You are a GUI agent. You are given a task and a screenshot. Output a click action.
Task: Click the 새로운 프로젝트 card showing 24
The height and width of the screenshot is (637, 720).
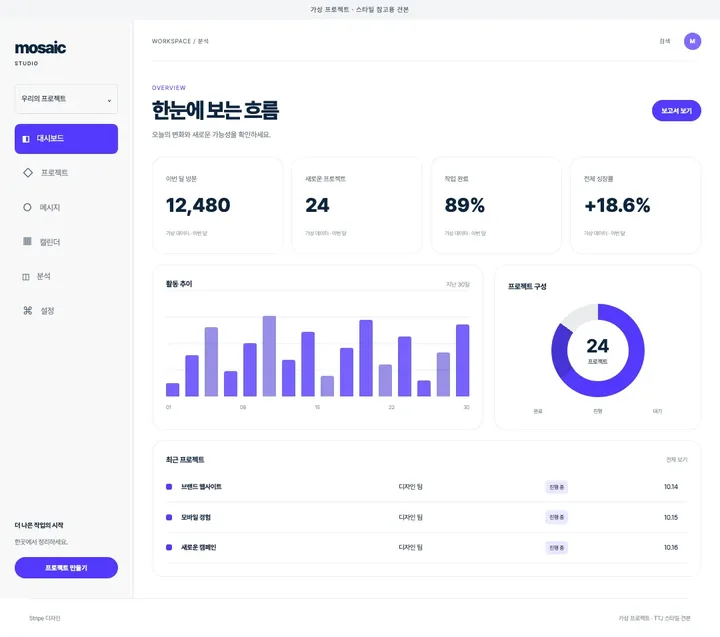[357, 205]
